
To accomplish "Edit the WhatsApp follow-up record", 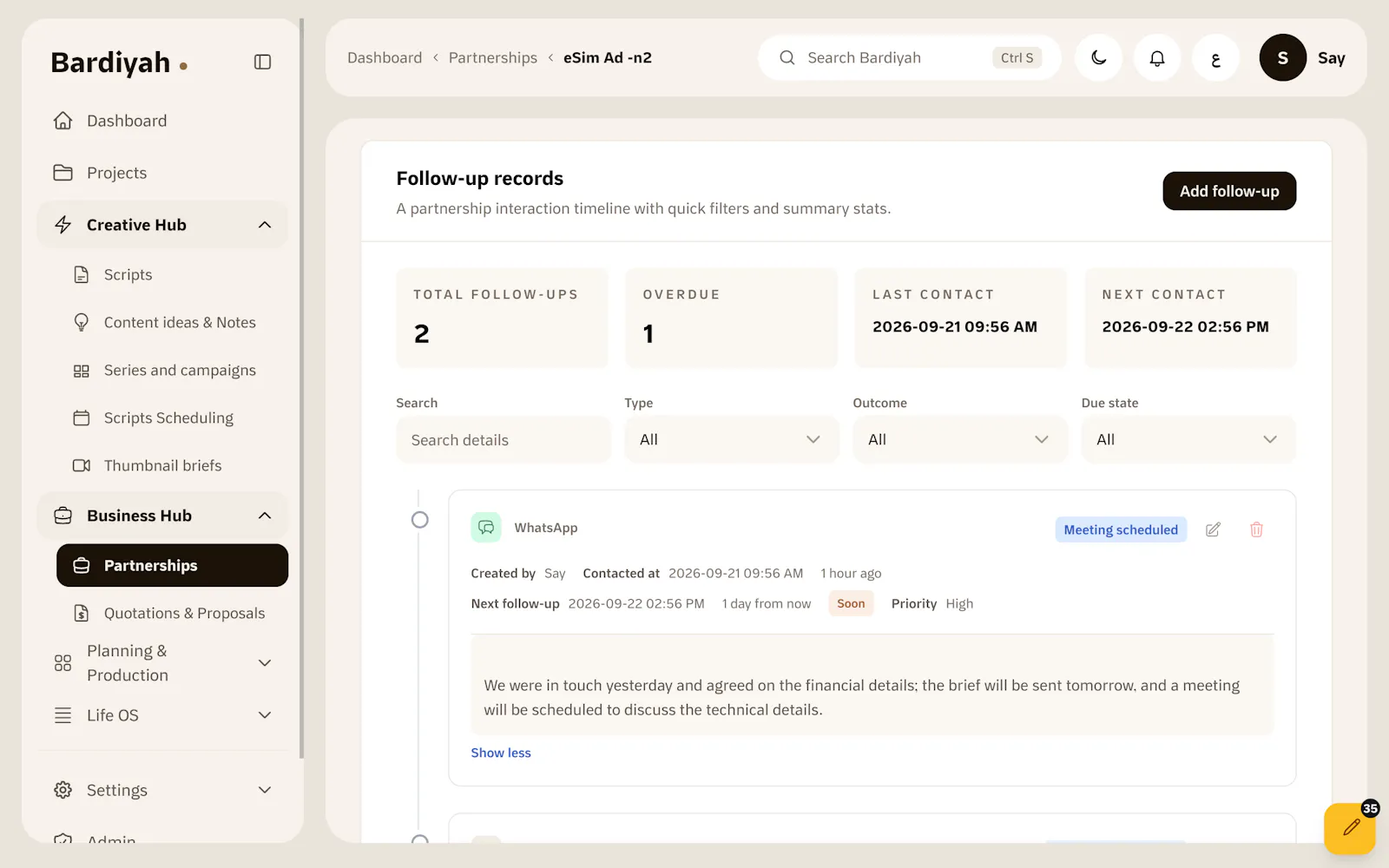I will point(1213,529).
